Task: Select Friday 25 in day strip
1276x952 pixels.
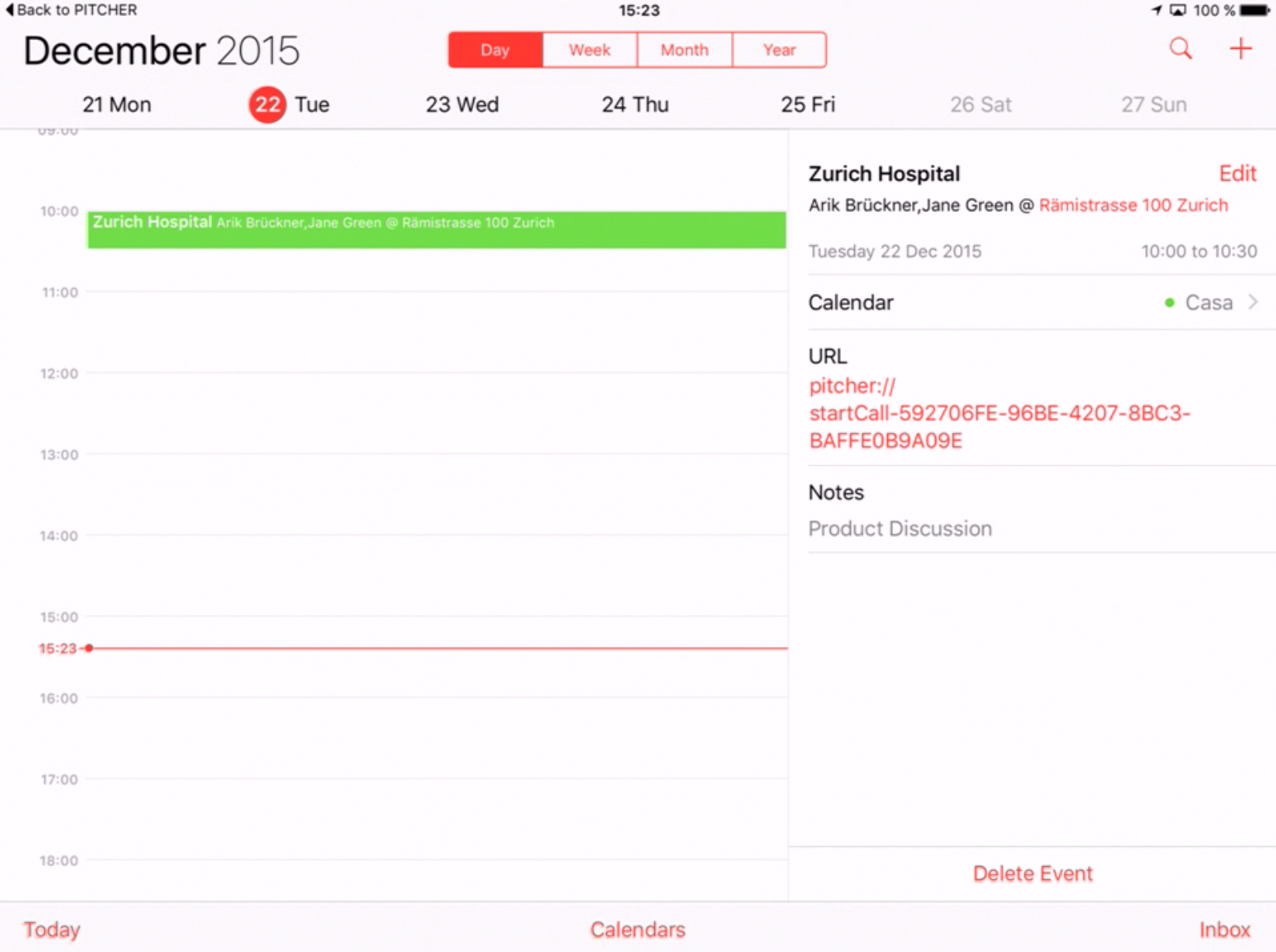Action: pos(808,104)
